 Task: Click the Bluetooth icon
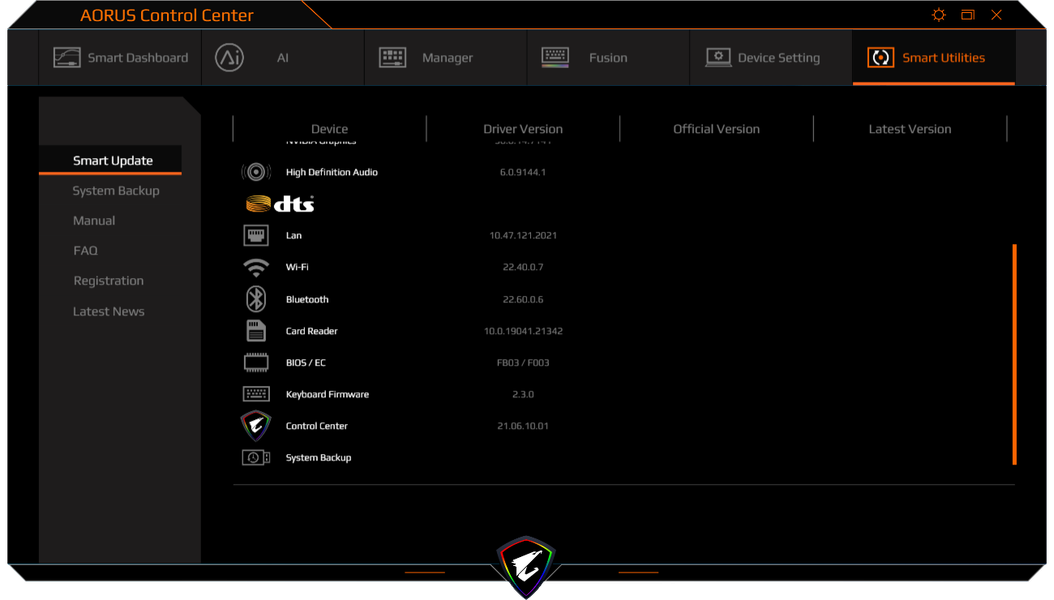(x=255, y=299)
